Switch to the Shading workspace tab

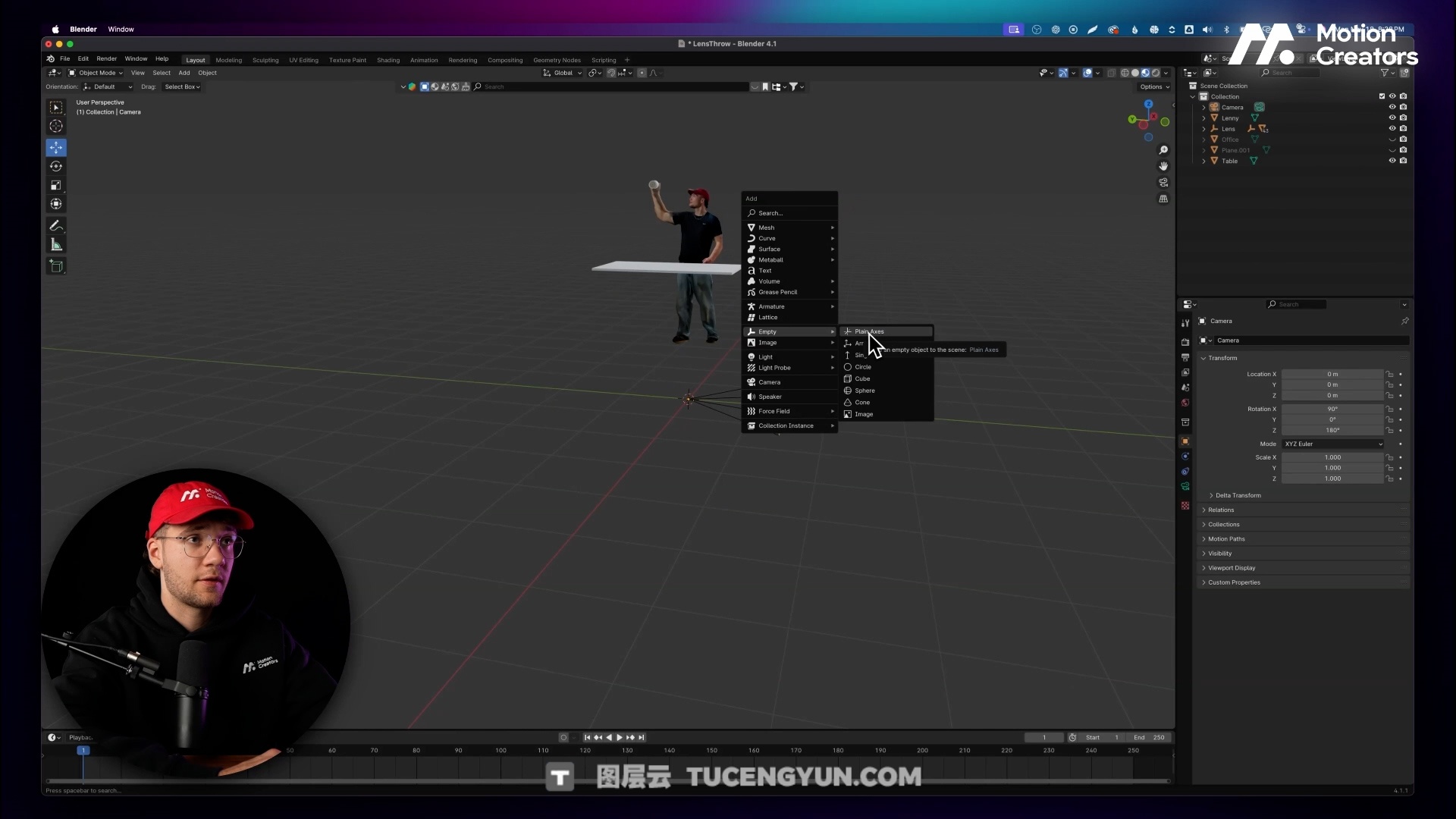(388, 60)
